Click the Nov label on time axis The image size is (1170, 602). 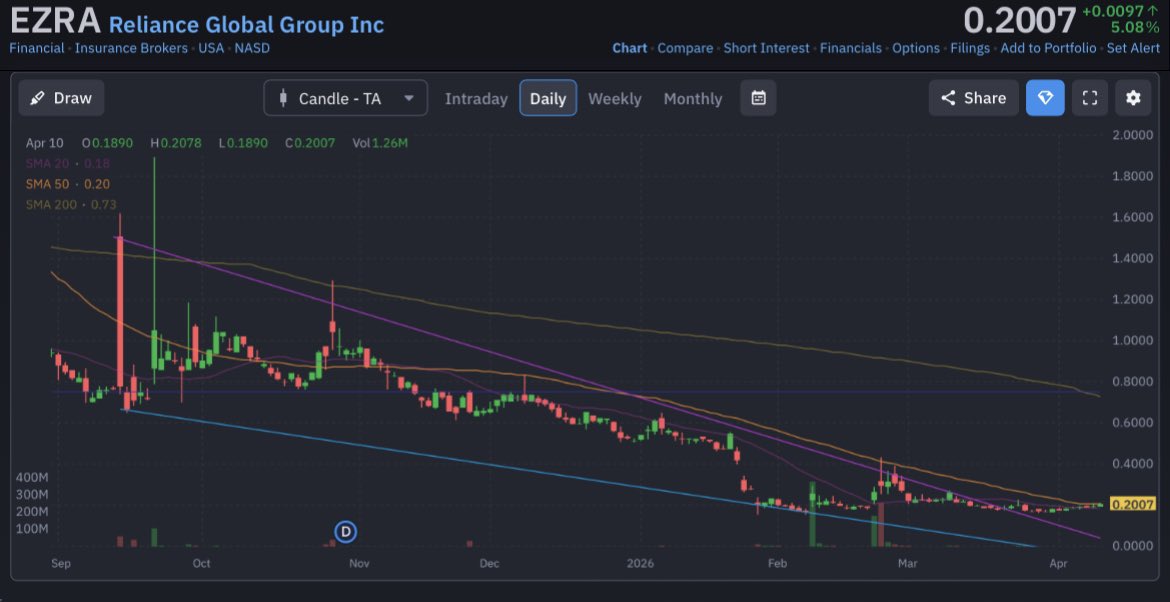360,564
